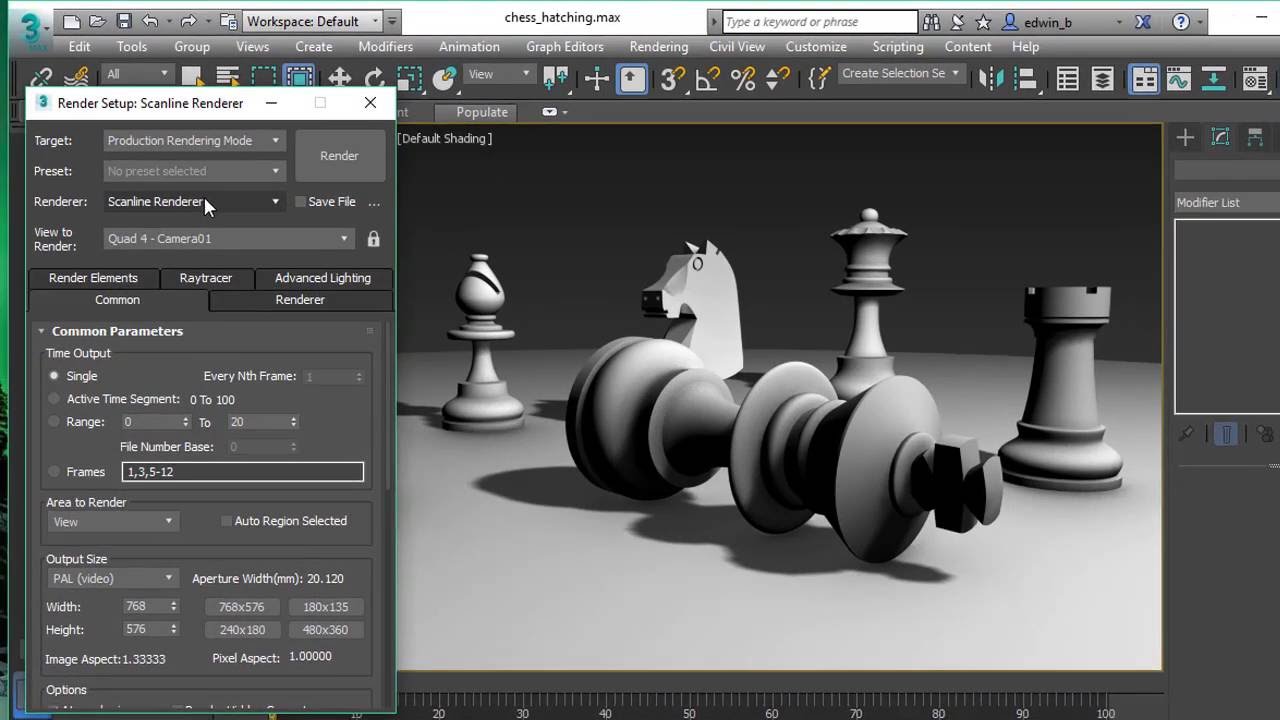The height and width of the screenshot is (720, 1280).
Task: Click the Percent Snap toggle icon
Action: point(743,78)
